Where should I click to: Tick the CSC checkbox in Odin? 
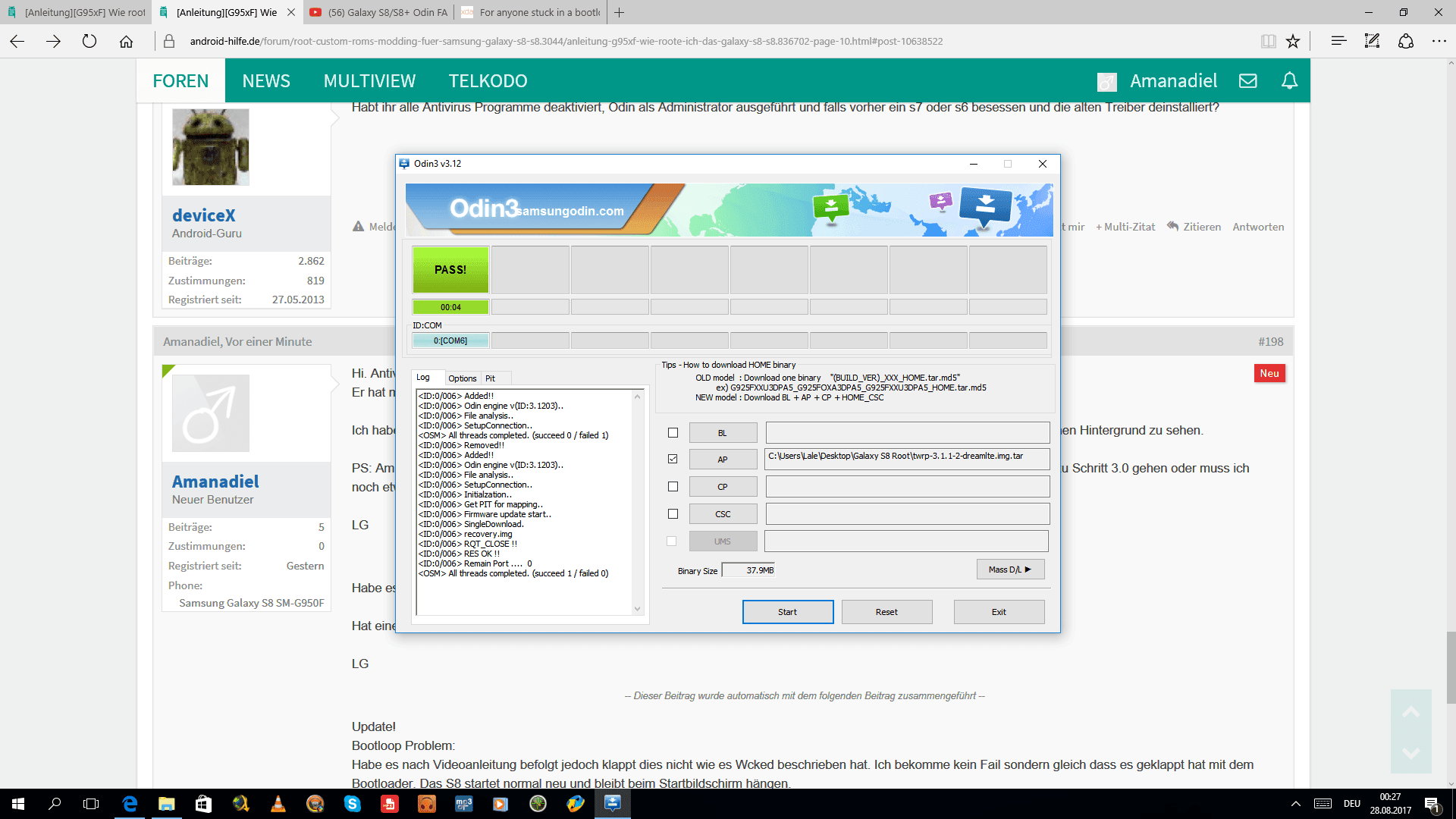point(673,513)
